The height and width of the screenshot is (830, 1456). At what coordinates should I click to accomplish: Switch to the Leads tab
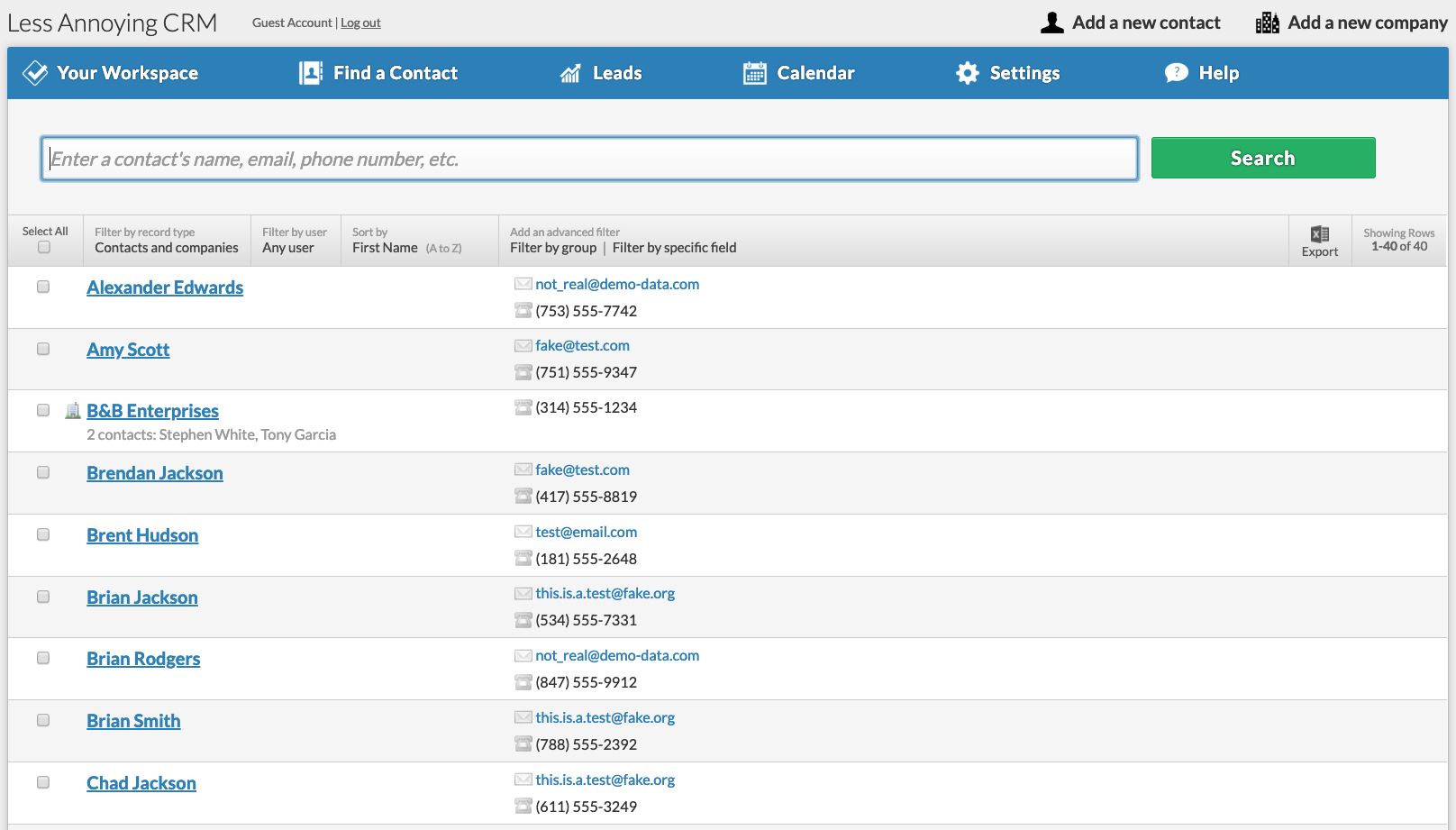(x=601, y=73)
